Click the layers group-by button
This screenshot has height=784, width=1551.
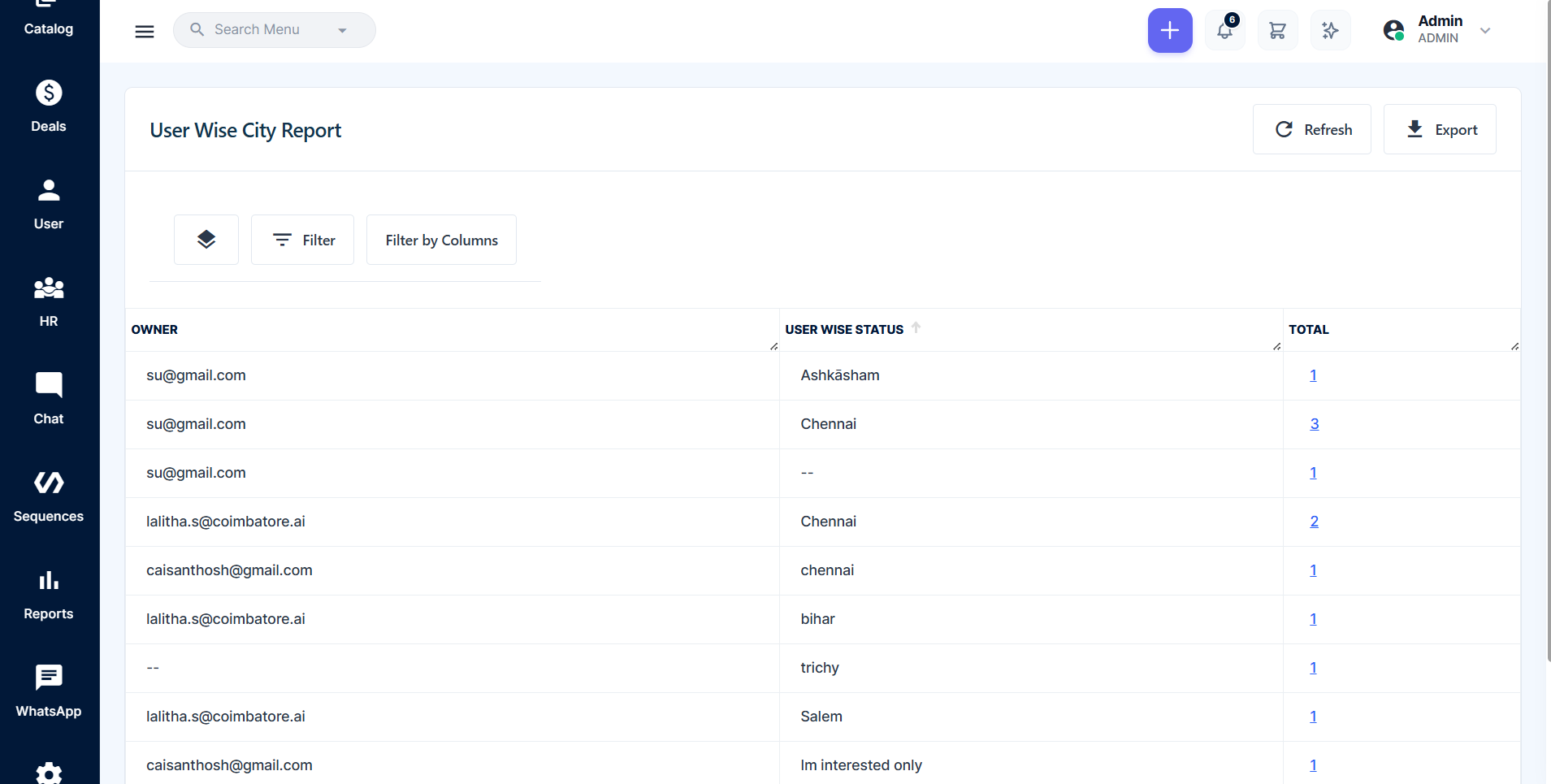pyautogui.click(x=206, y=240)
